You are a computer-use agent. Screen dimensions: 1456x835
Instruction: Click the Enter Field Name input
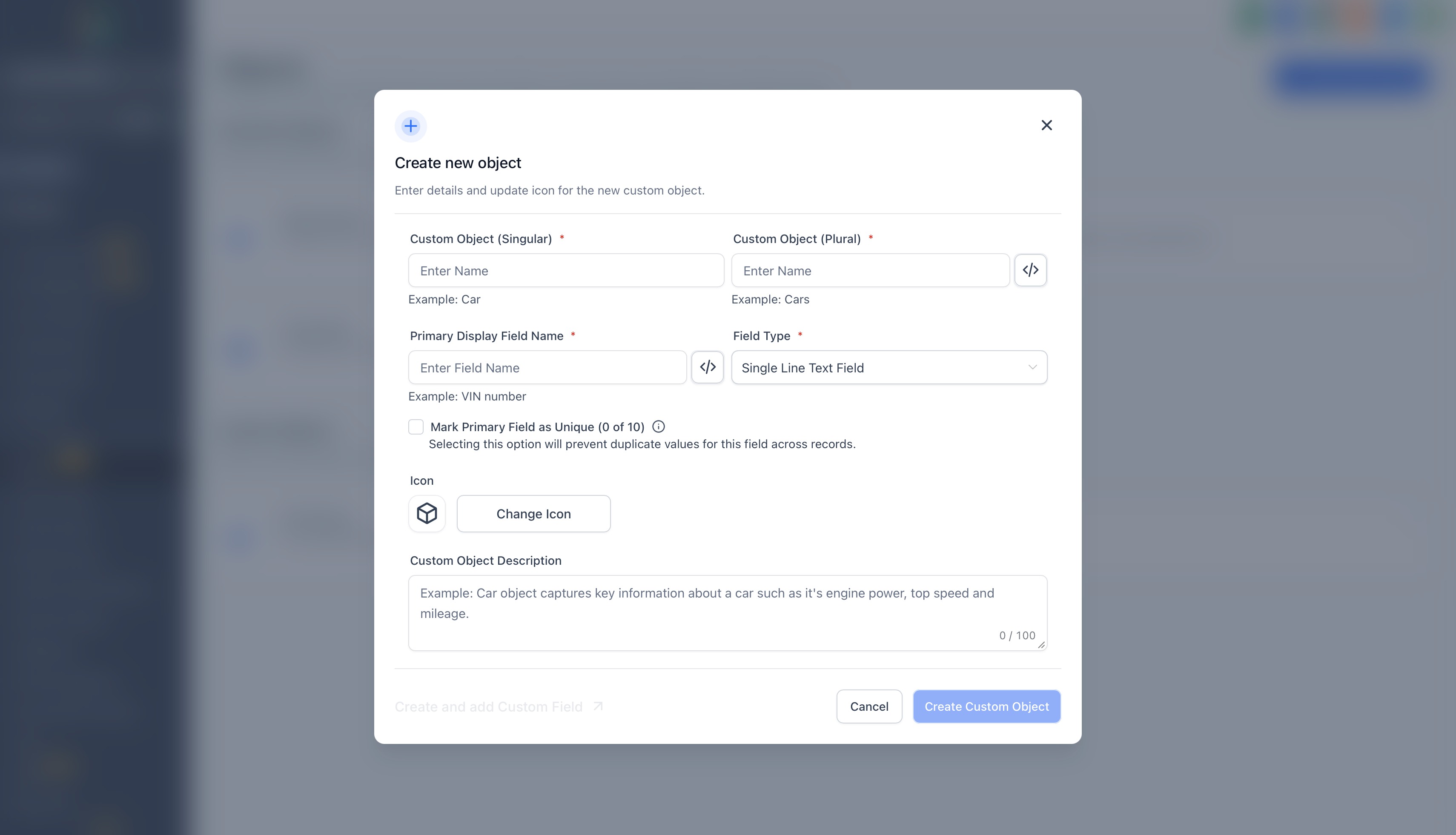[x=547, y=368]
